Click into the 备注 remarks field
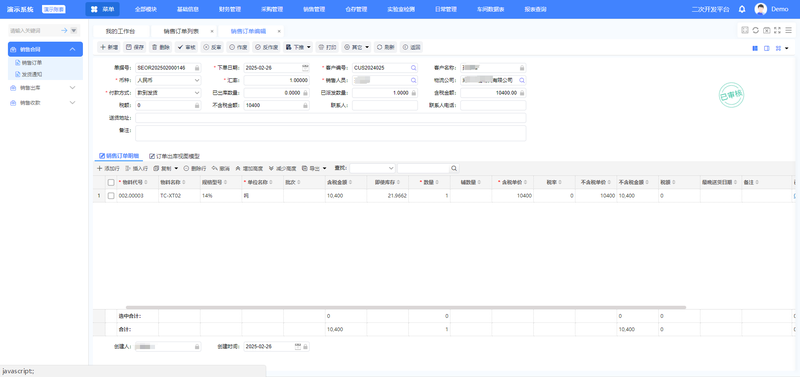The image size is (800, 377). coord(331,133)
